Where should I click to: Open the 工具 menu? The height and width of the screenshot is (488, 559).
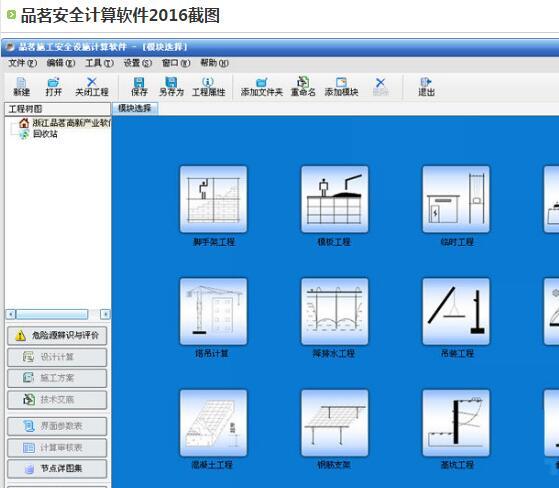point(99,63)
